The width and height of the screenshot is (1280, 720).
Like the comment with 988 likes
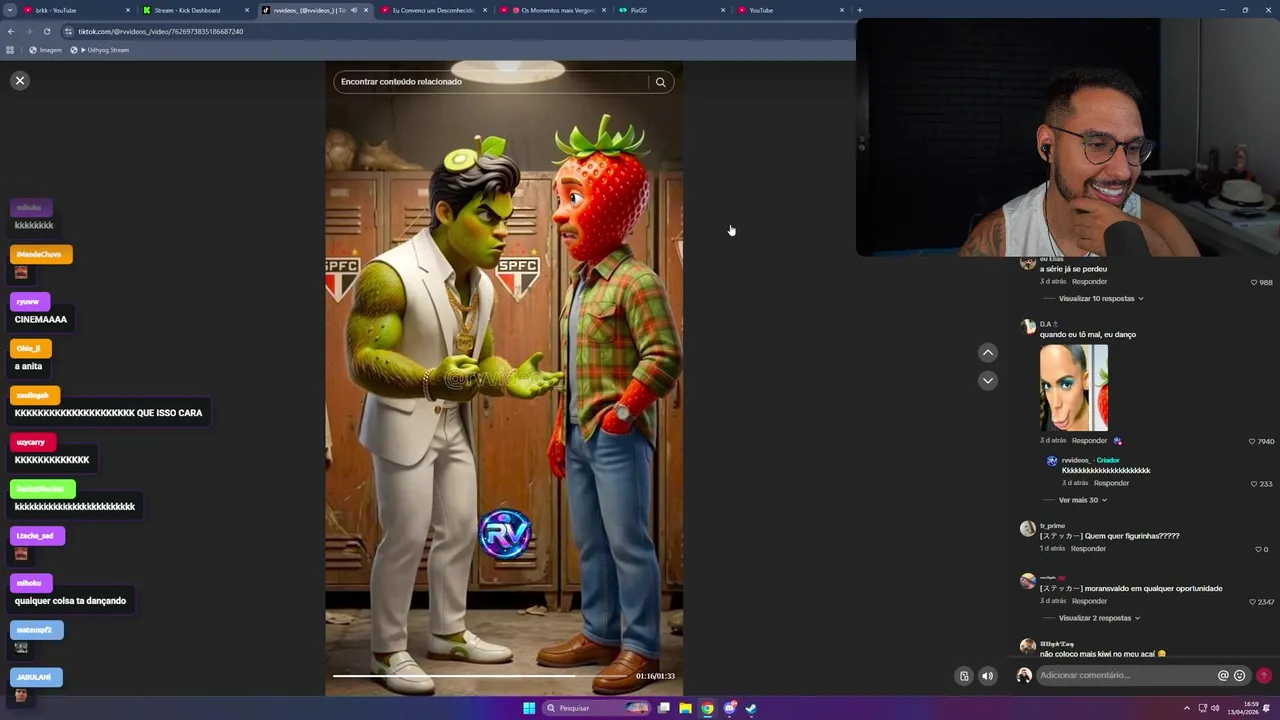tap(1254, 283)
